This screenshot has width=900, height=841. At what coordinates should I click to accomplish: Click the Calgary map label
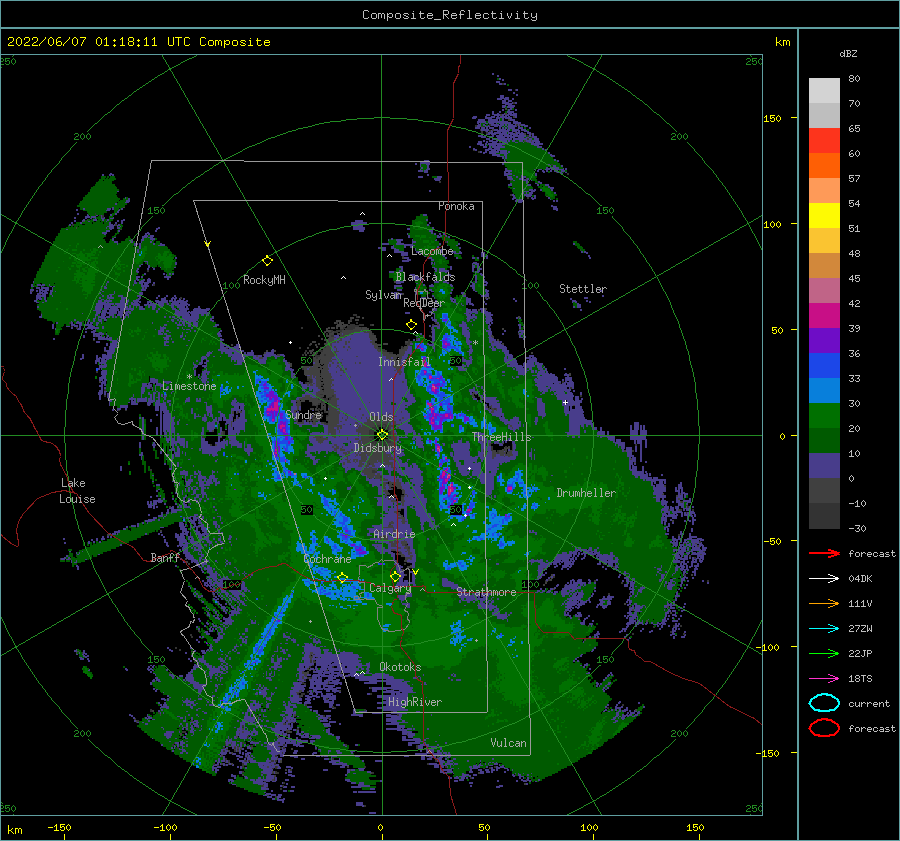pyautogui.click(x=390, y=588)
